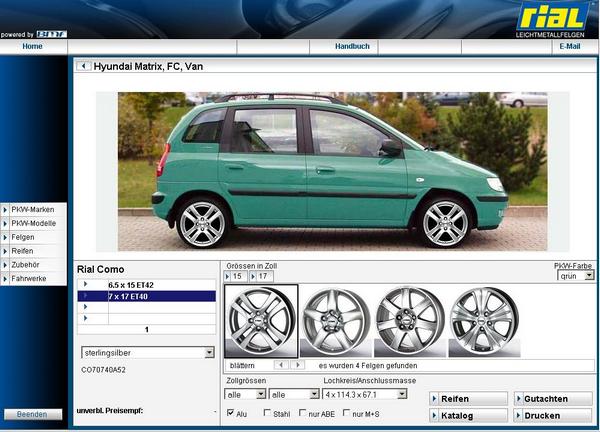Open the Handbuch menu item
600x432 pixels.
pos(352,46)
